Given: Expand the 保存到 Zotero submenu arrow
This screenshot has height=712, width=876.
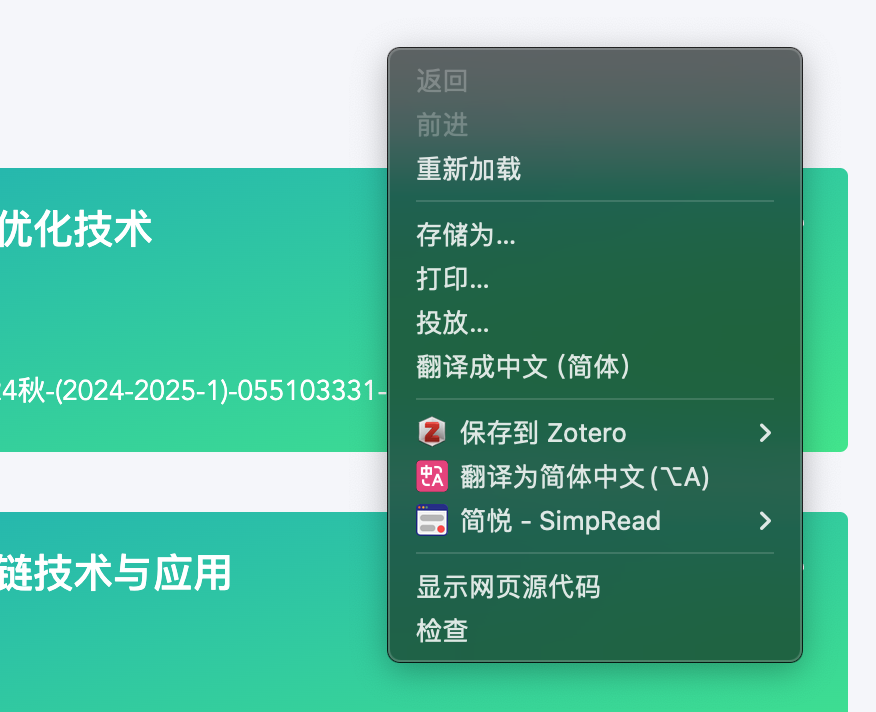Looking at the screenshot, I should click(x=765, y=433).
